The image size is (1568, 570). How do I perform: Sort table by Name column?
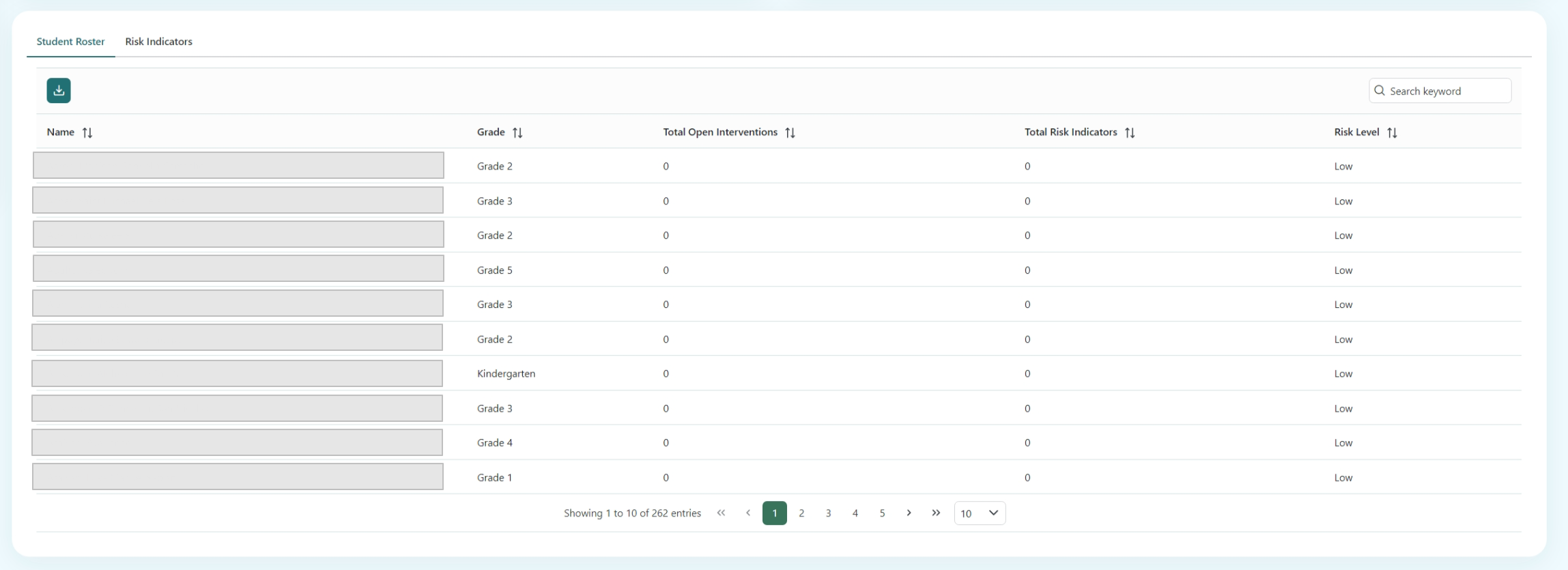(x=87, y=132)
